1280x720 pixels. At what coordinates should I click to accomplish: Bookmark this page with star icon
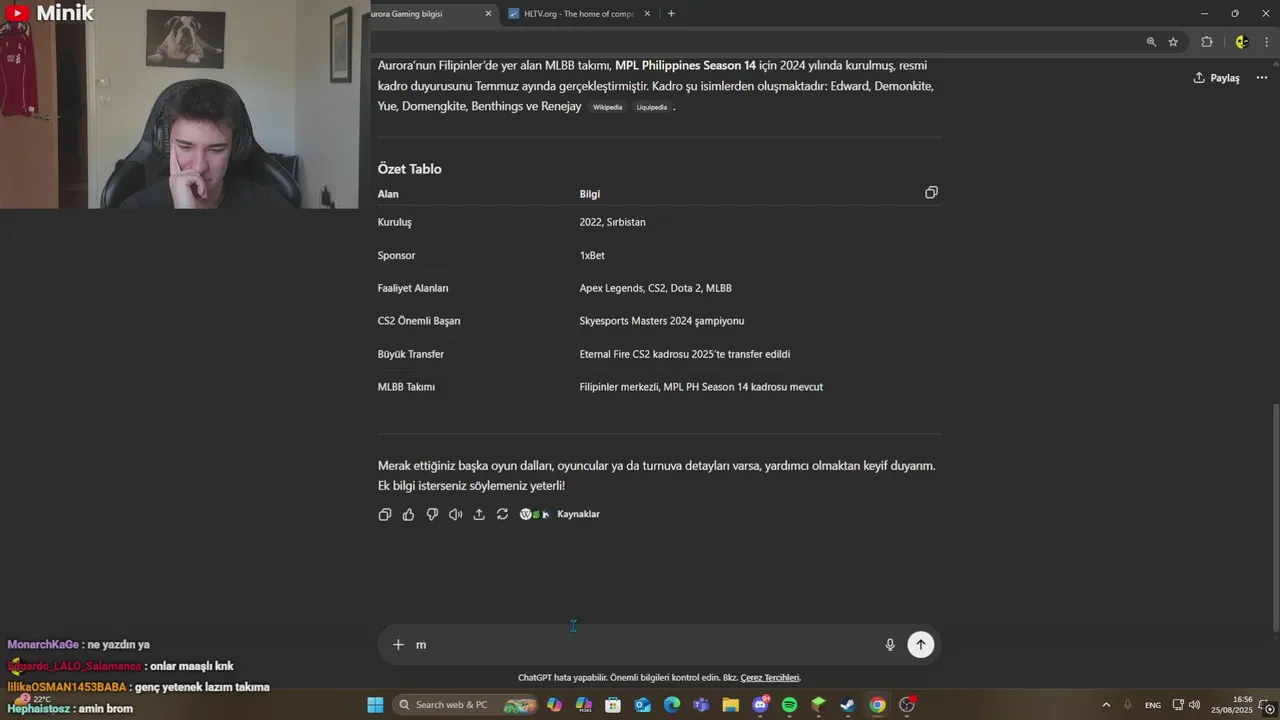tap(1173, 42)
